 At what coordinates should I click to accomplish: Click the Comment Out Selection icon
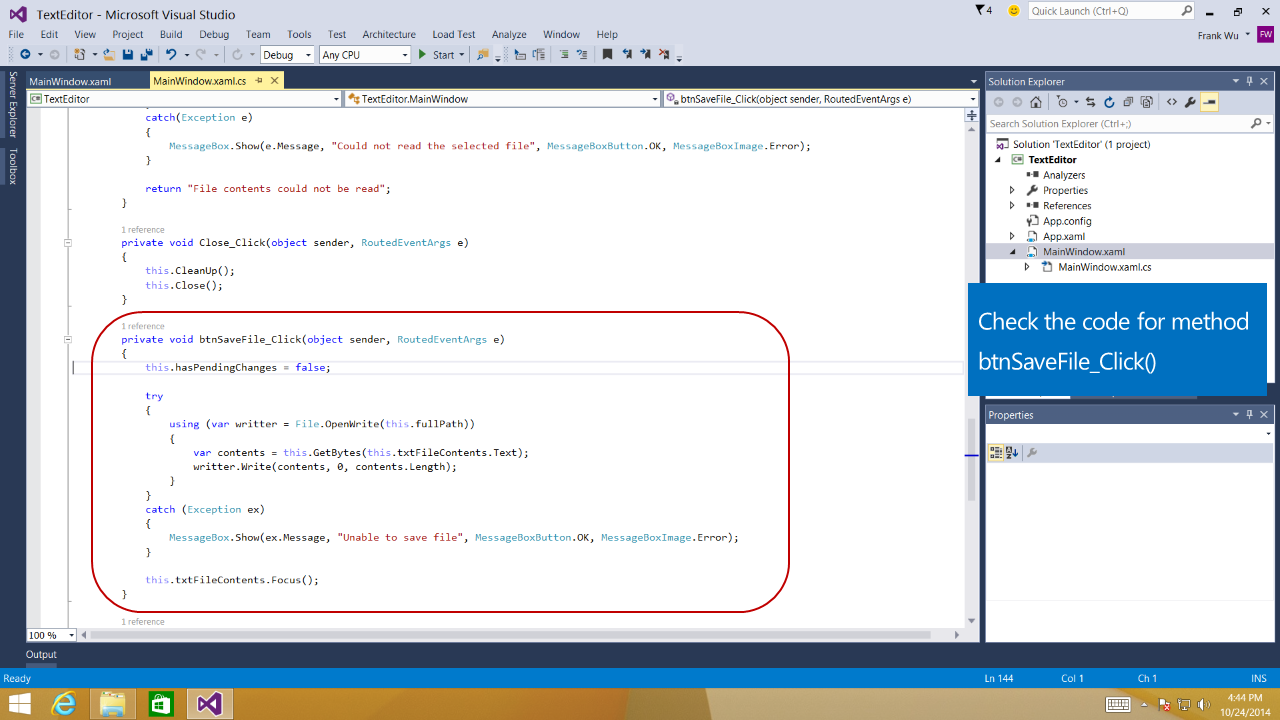564,55
